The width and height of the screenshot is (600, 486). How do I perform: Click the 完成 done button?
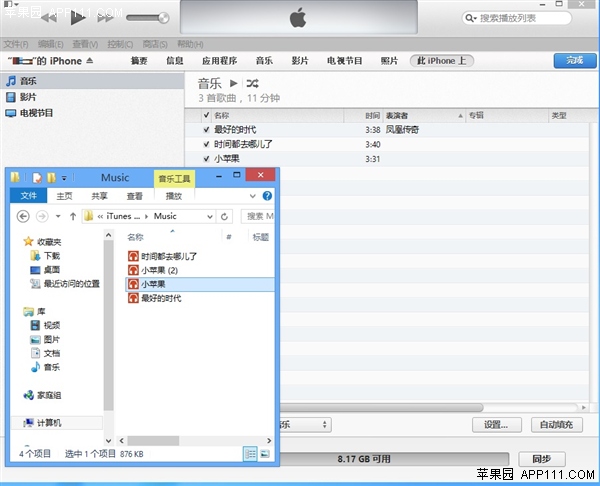(x=574, y=61)
